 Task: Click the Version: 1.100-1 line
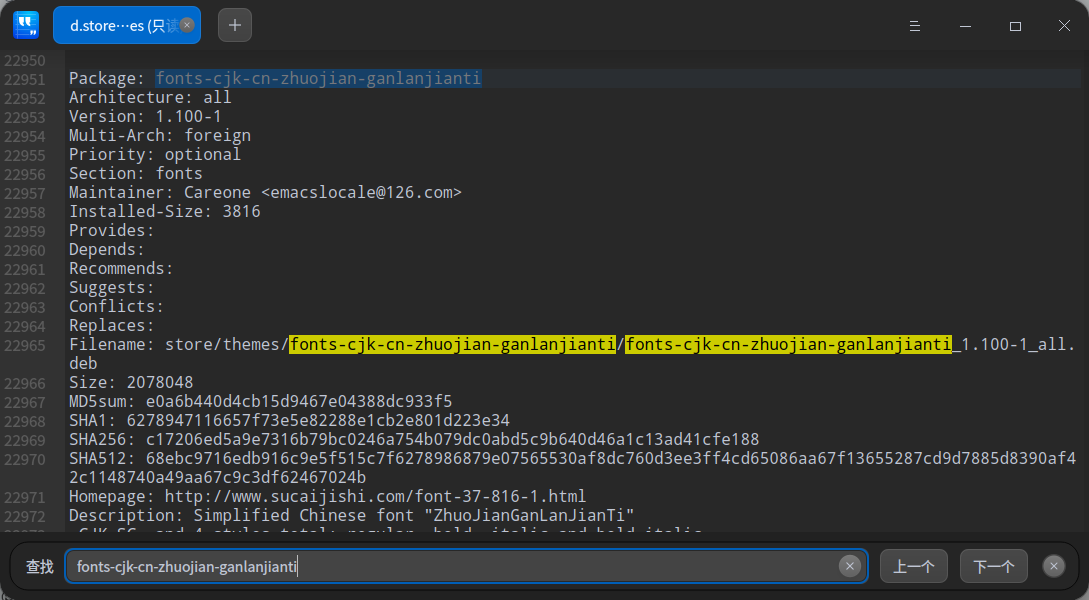[x=145, y=117]
